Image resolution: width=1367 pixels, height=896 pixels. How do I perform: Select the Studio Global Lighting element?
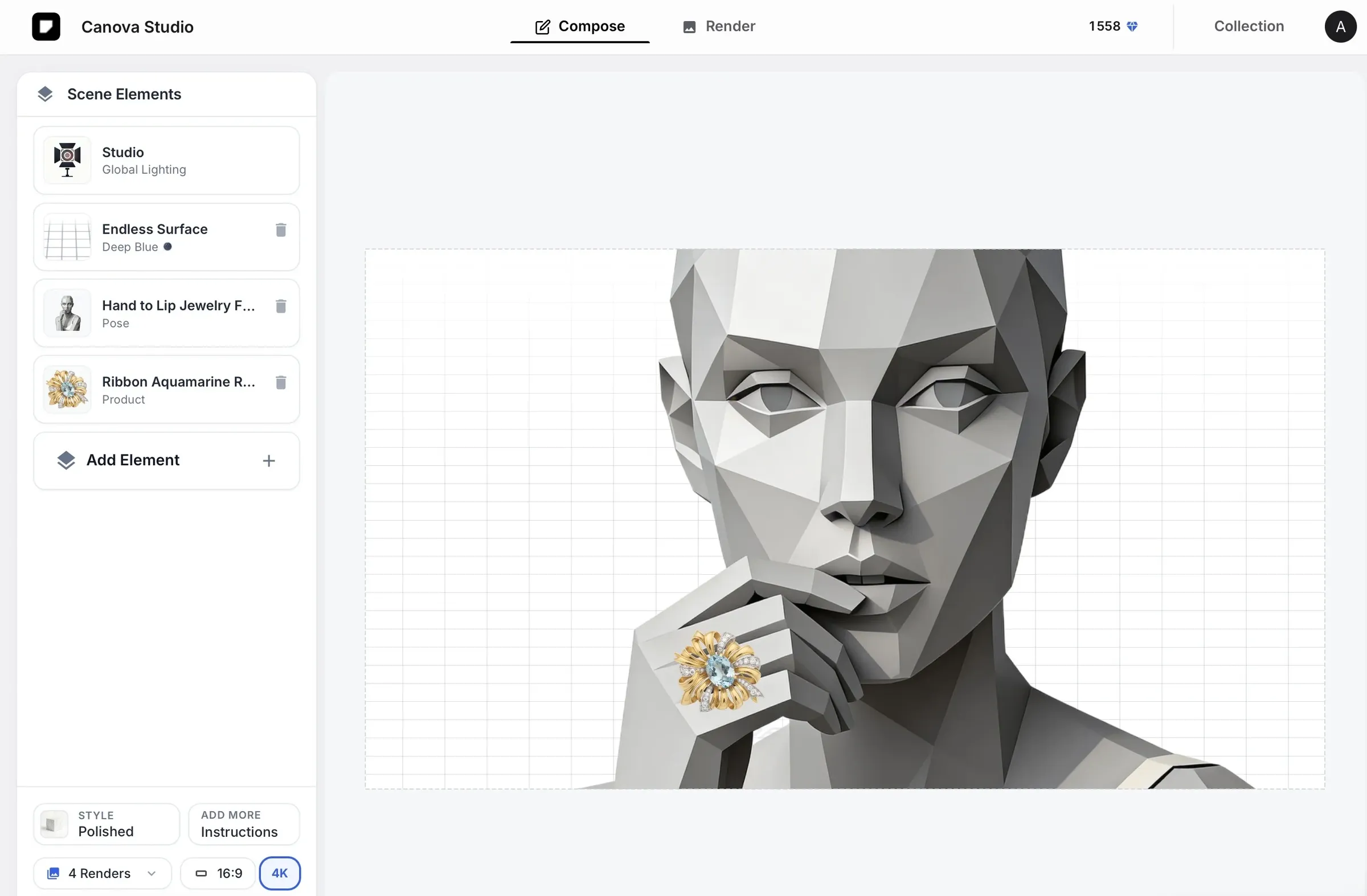pos(166,161)
